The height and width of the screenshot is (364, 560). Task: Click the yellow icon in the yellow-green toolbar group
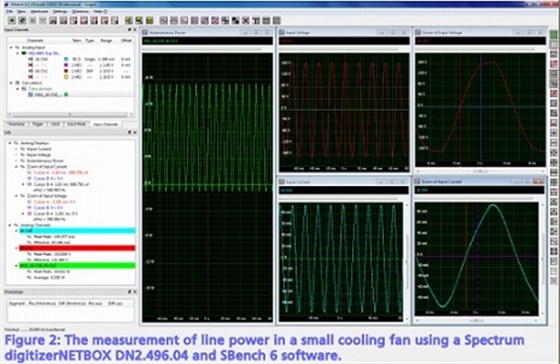coord(150,21)
